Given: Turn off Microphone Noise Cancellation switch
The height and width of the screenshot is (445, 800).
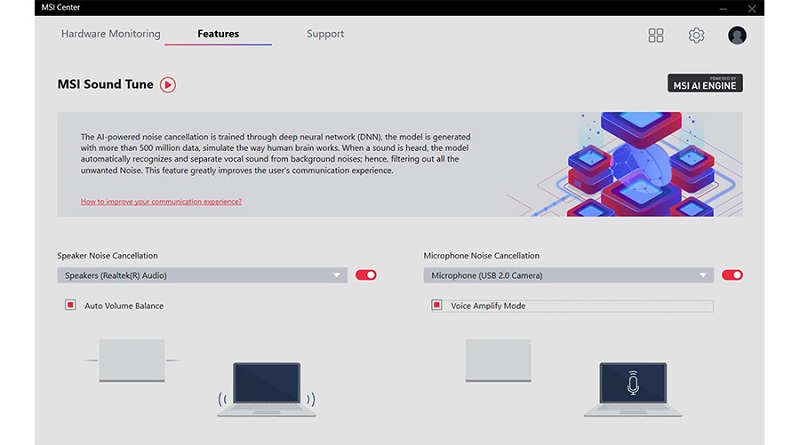Looking at the screenshot, I should pos(732,275).
